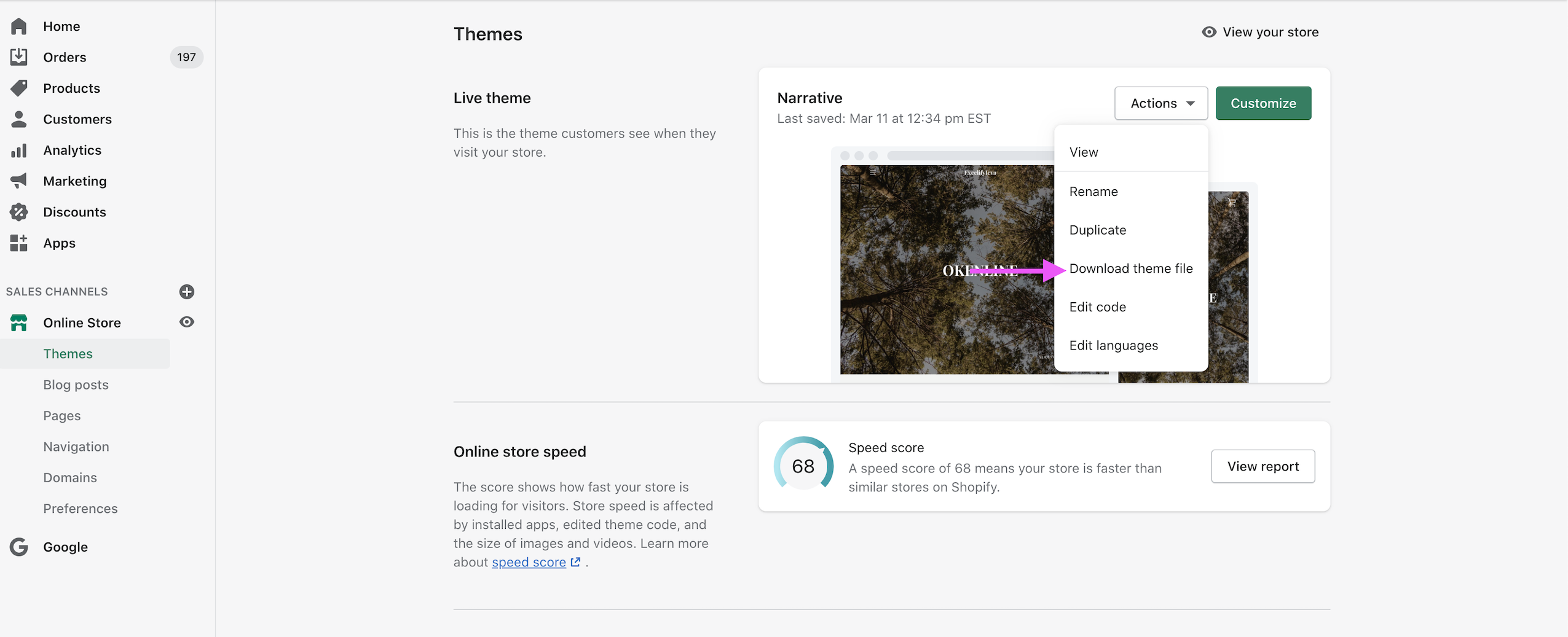Screen dimensions: 1568x637
Task: Click the Narrative theme preview thumbnail
Action: (x=947, y=270)
